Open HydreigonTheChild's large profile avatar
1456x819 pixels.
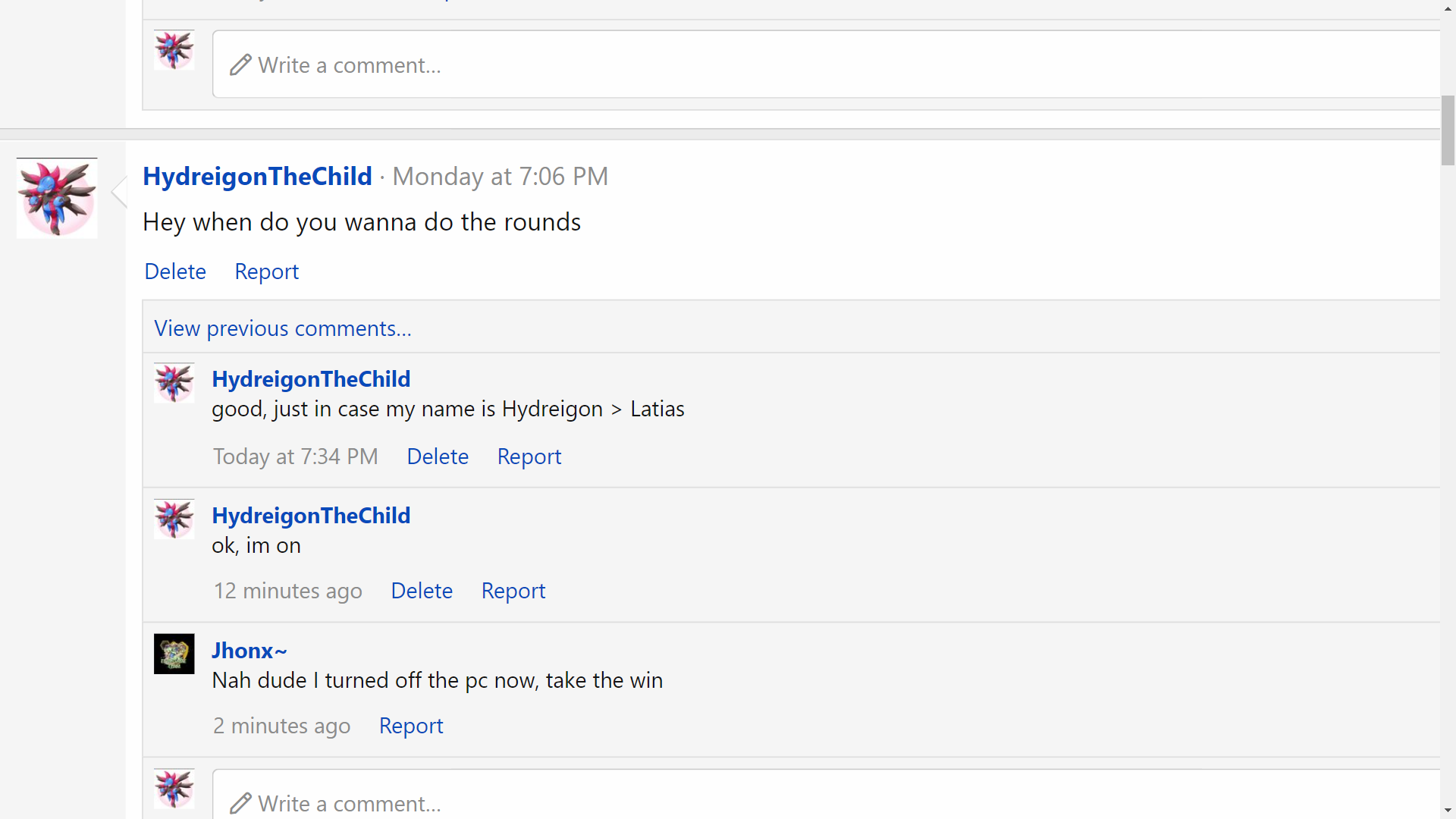click(57, 198)
